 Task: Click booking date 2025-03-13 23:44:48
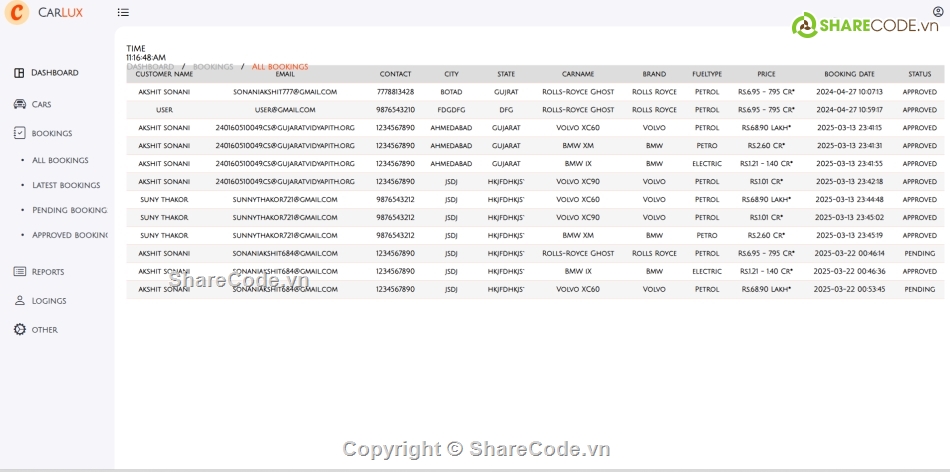coord(849,199)
